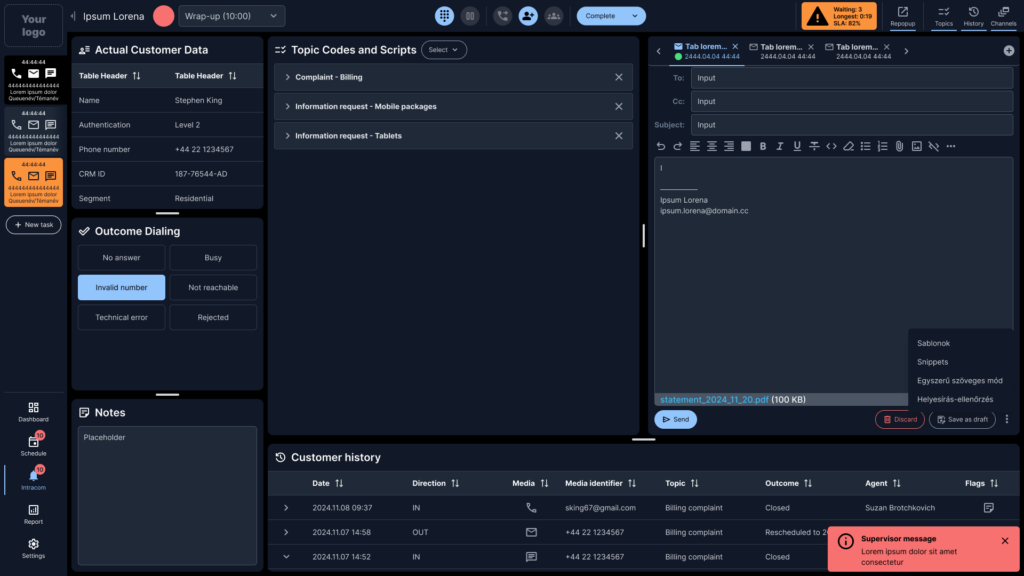The image size is (1024, 576).
Task: Open the Wrap-up (10:00) status dropdown
Action: [231, 16]
